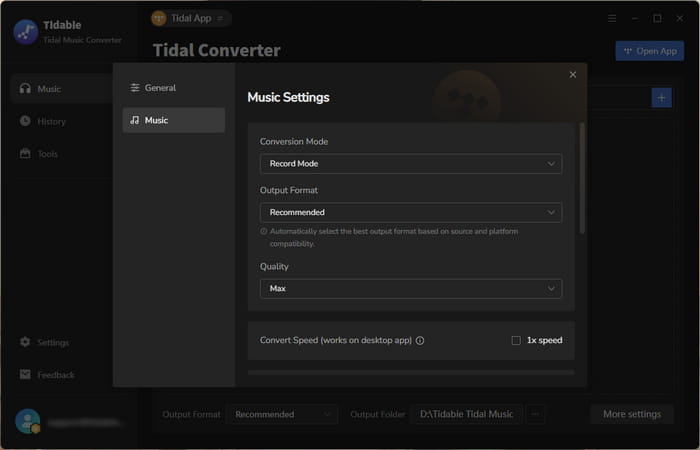The width and height of the screenshot is (700, 450).
Task: Click the Open App button
Action: (x=650, y=51)
